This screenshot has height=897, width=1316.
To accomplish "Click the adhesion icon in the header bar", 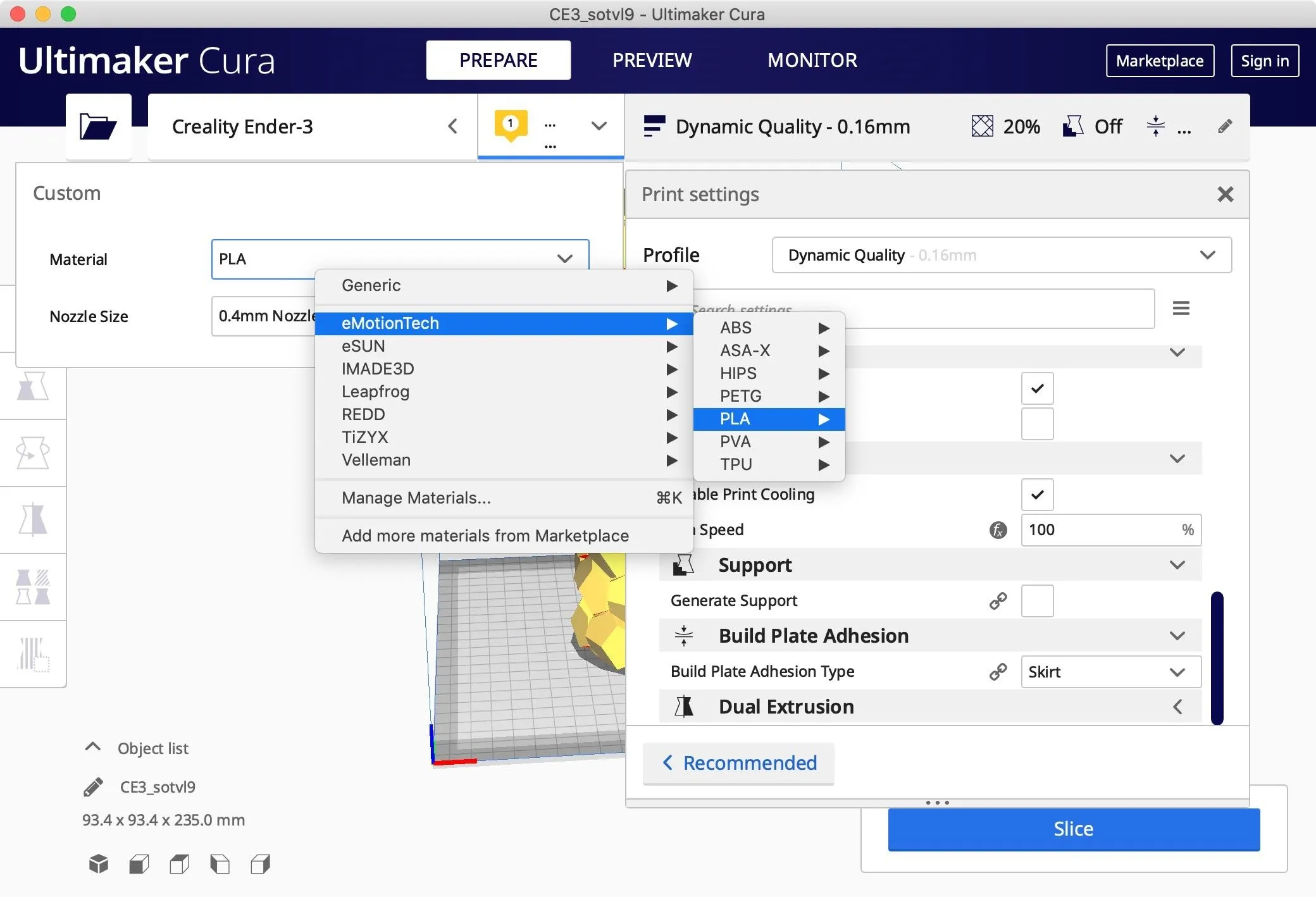I will pyautogui.click(x=1155, y=127).
